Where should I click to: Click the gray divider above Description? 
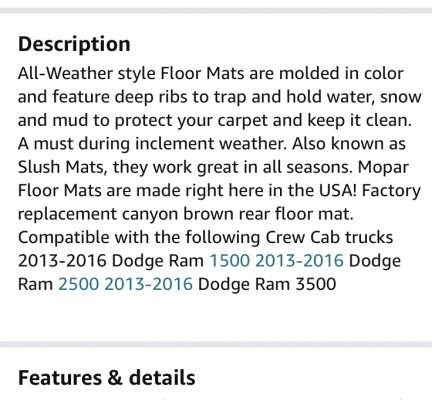pyautogui.click(x=216, y=10)
